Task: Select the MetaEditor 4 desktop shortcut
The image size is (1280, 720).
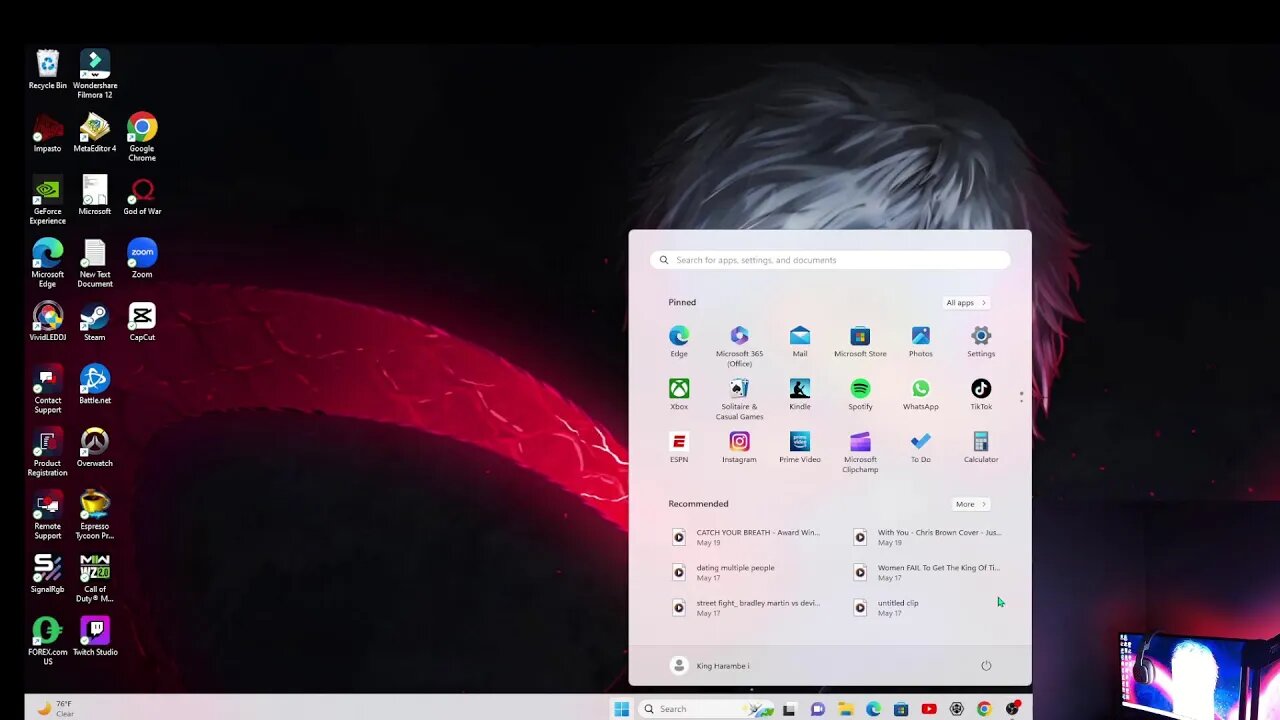Action: point(95,133)
